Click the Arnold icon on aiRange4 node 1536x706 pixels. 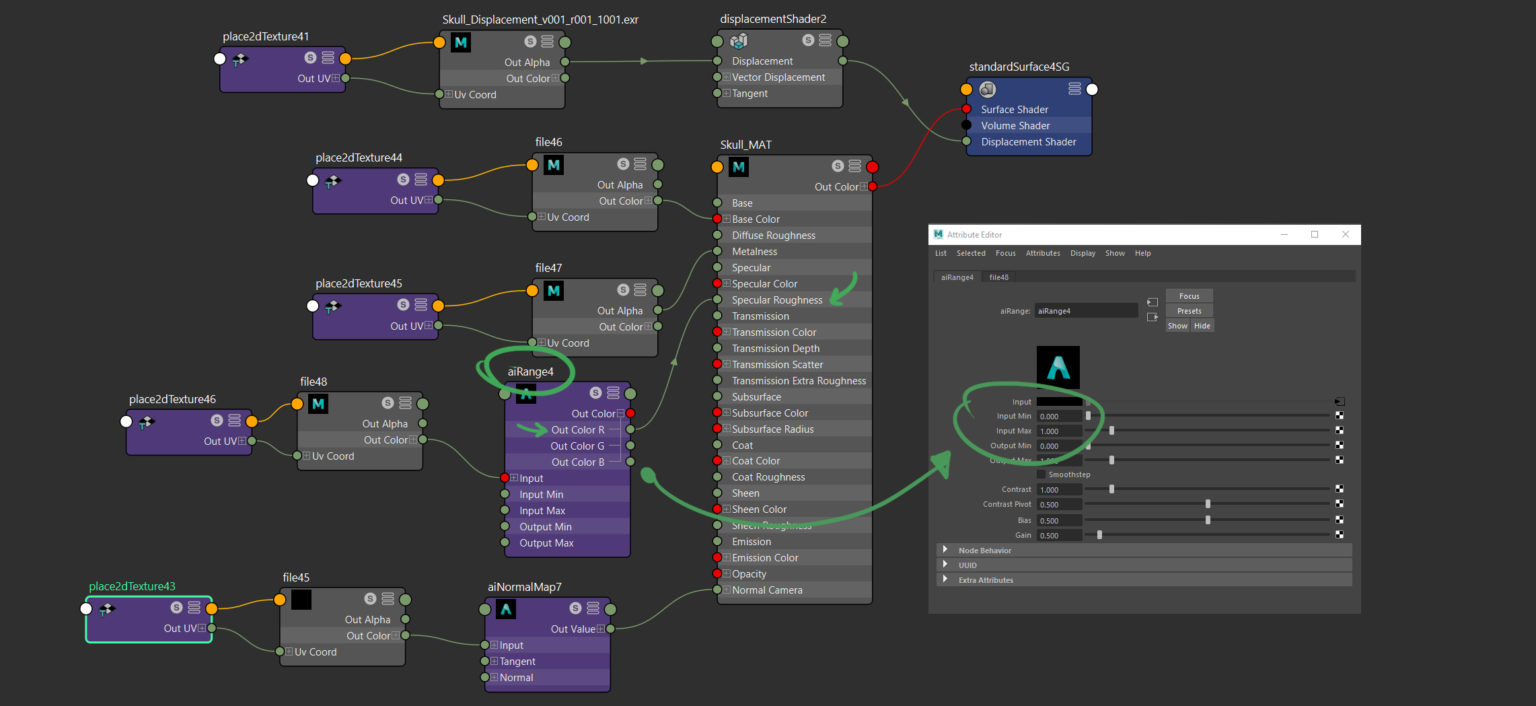point(525,393)
